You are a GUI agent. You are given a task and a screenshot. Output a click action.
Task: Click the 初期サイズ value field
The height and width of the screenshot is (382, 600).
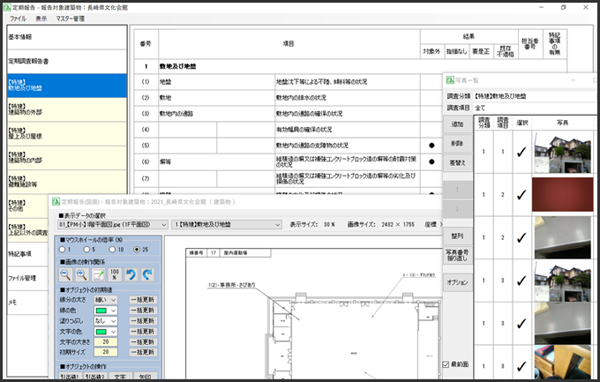[106, 352]
